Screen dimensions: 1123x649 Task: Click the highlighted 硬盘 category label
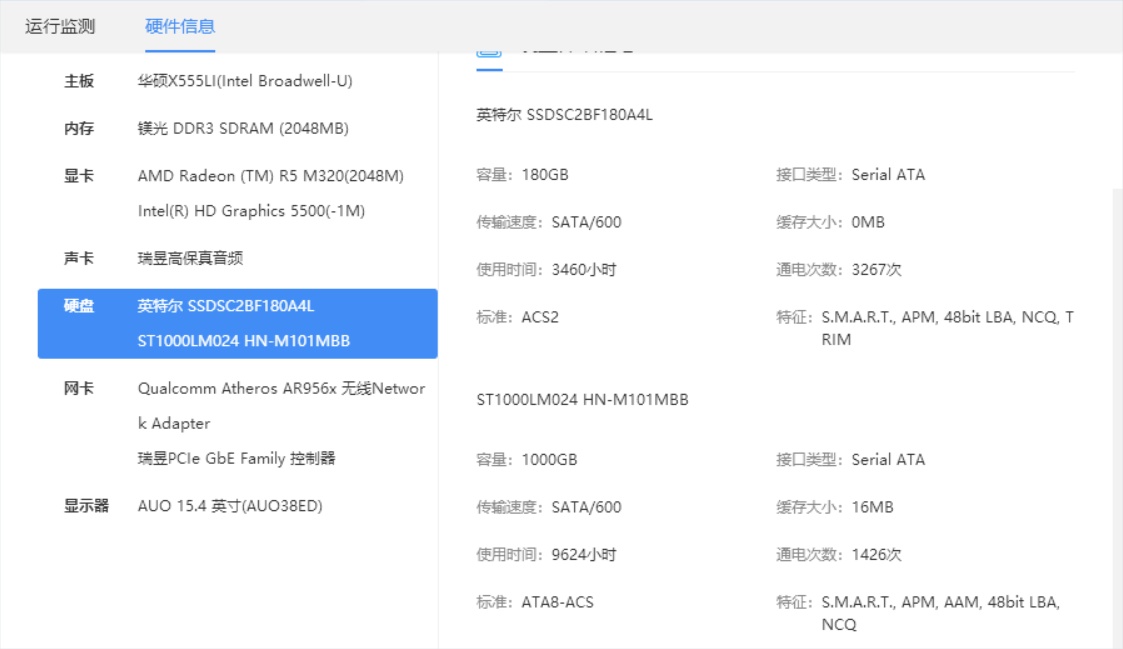[79, 306]
